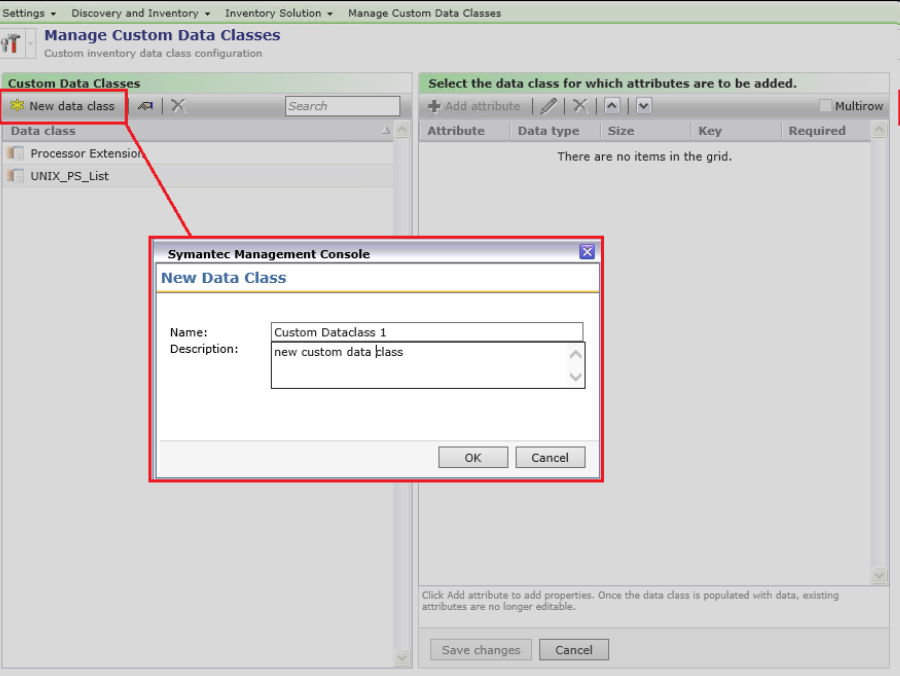Click scroll up arrow in attributes grid
The width and height of the screenshot is (900, 676).
[x=879, y=130]
